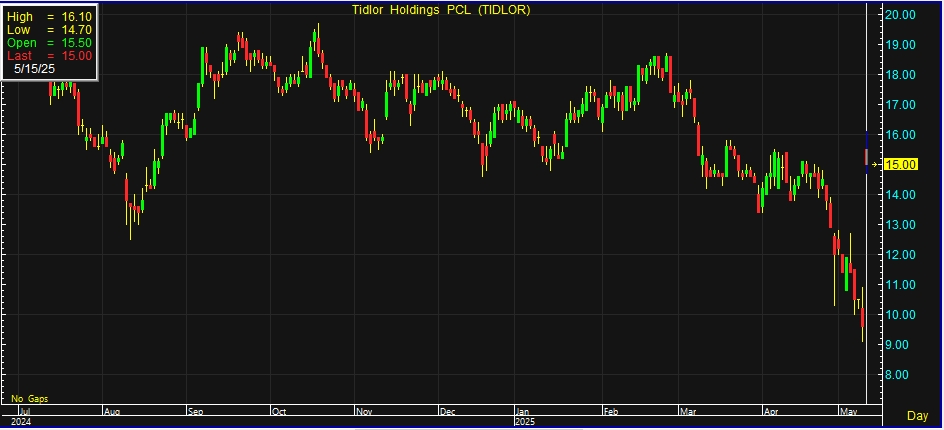
Task: Click the Jul month label on time axis
Action: (x=25, y=413)
